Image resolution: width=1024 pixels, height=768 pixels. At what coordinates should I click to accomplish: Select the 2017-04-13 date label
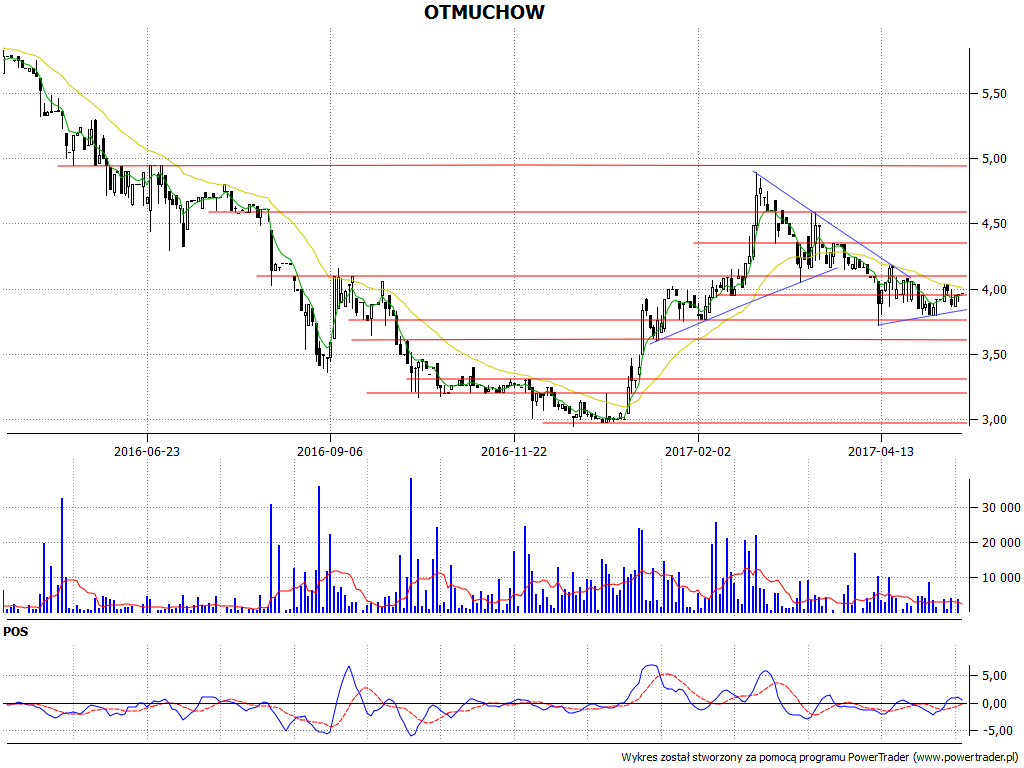pyautogui.click(x=881, y=451)
